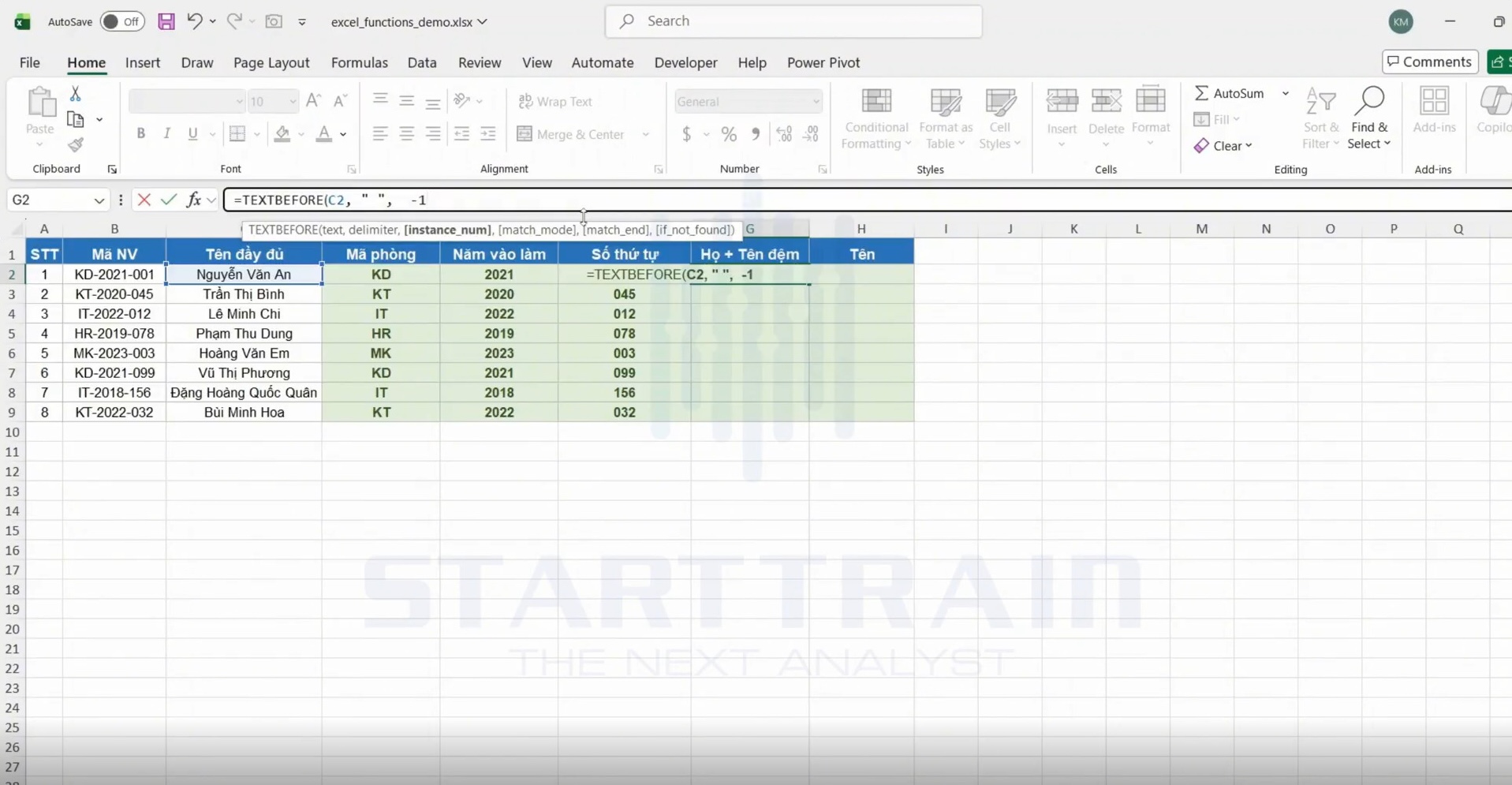Expand the Merge & Center dropdown arrow
The height and width of the screenshot is (785, 1512).
click(x=646, y=134)
